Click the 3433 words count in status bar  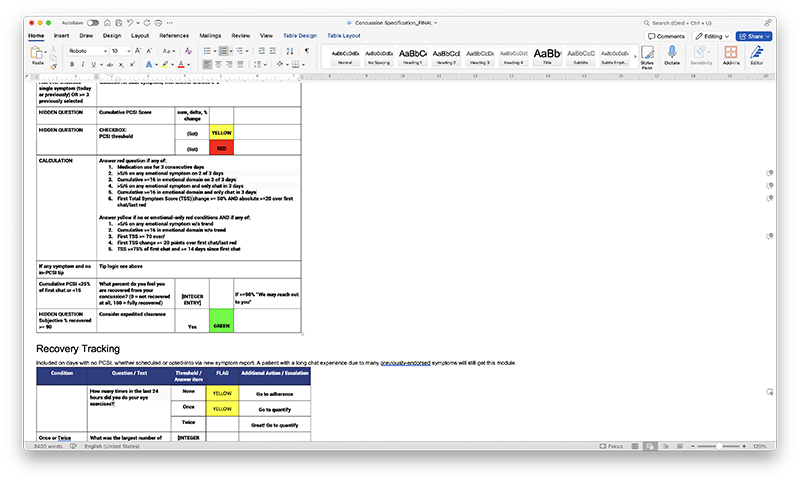point(47,446)
